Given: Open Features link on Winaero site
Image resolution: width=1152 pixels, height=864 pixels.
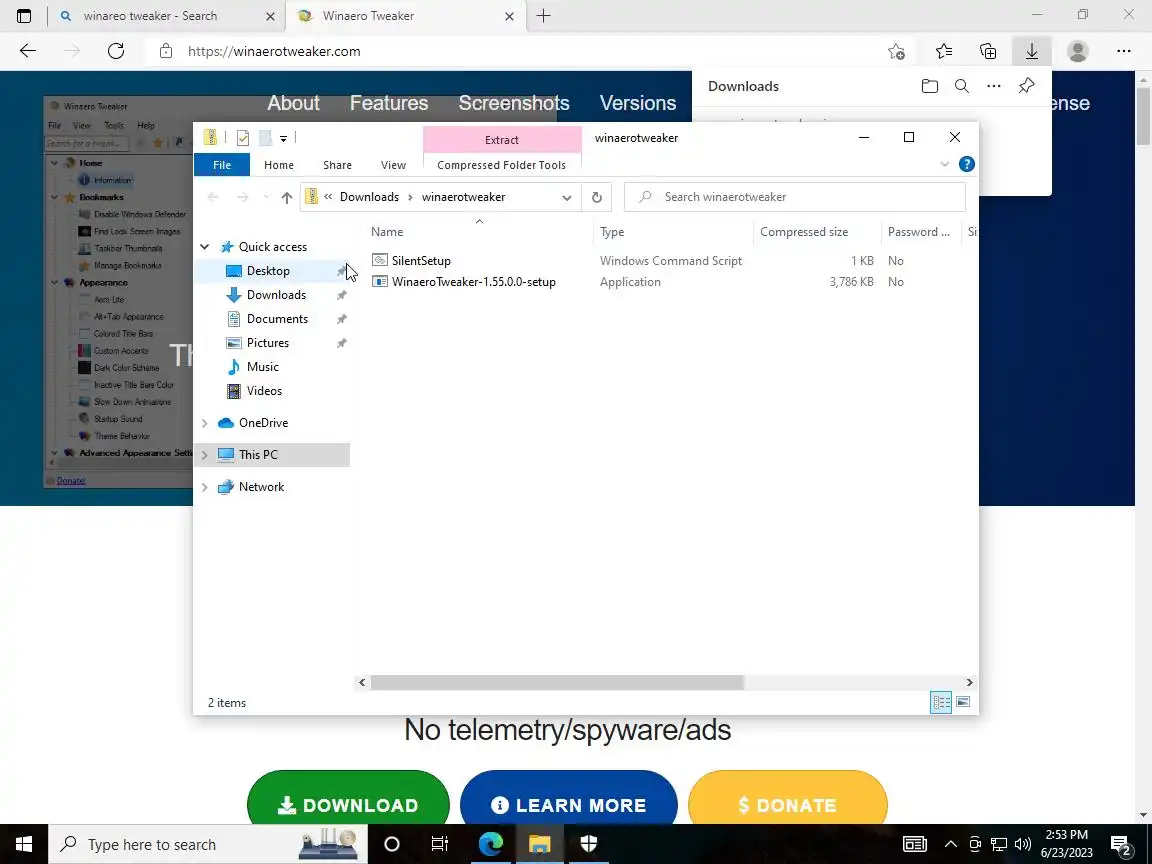Looking at the screenshot, I should [x=389, y=103].
